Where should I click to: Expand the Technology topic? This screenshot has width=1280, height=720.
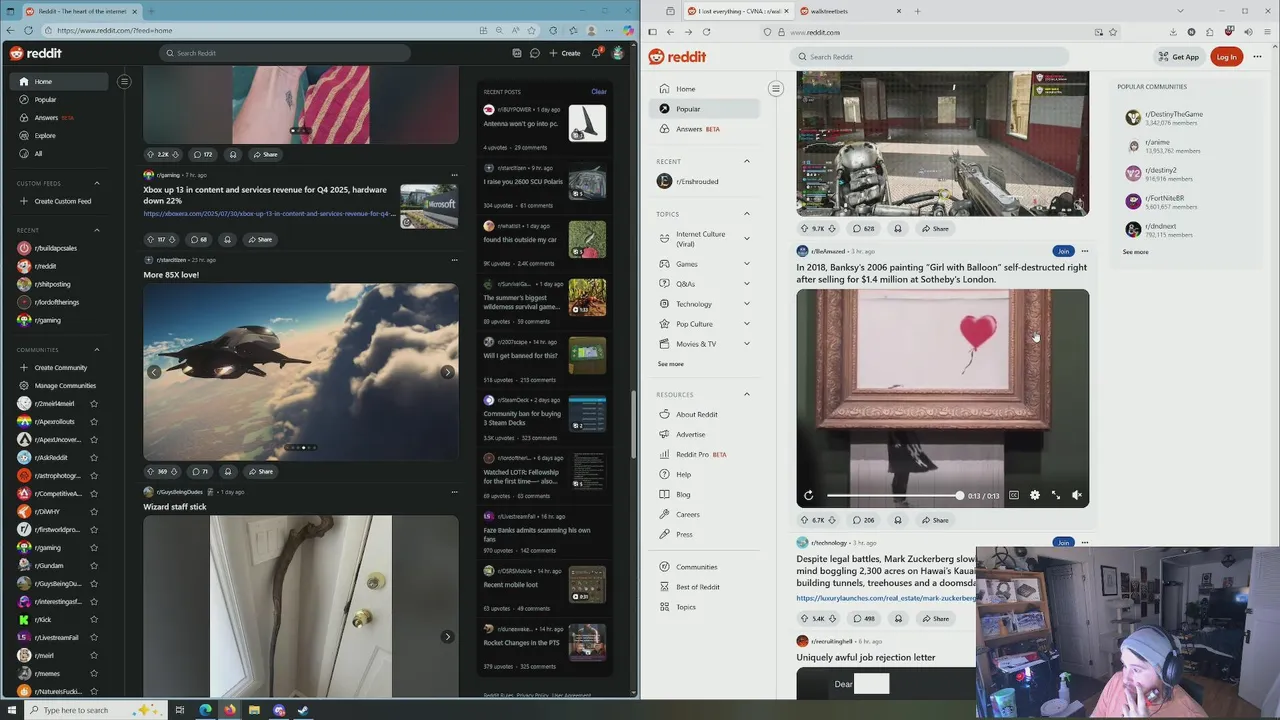[x=746, y=304]
